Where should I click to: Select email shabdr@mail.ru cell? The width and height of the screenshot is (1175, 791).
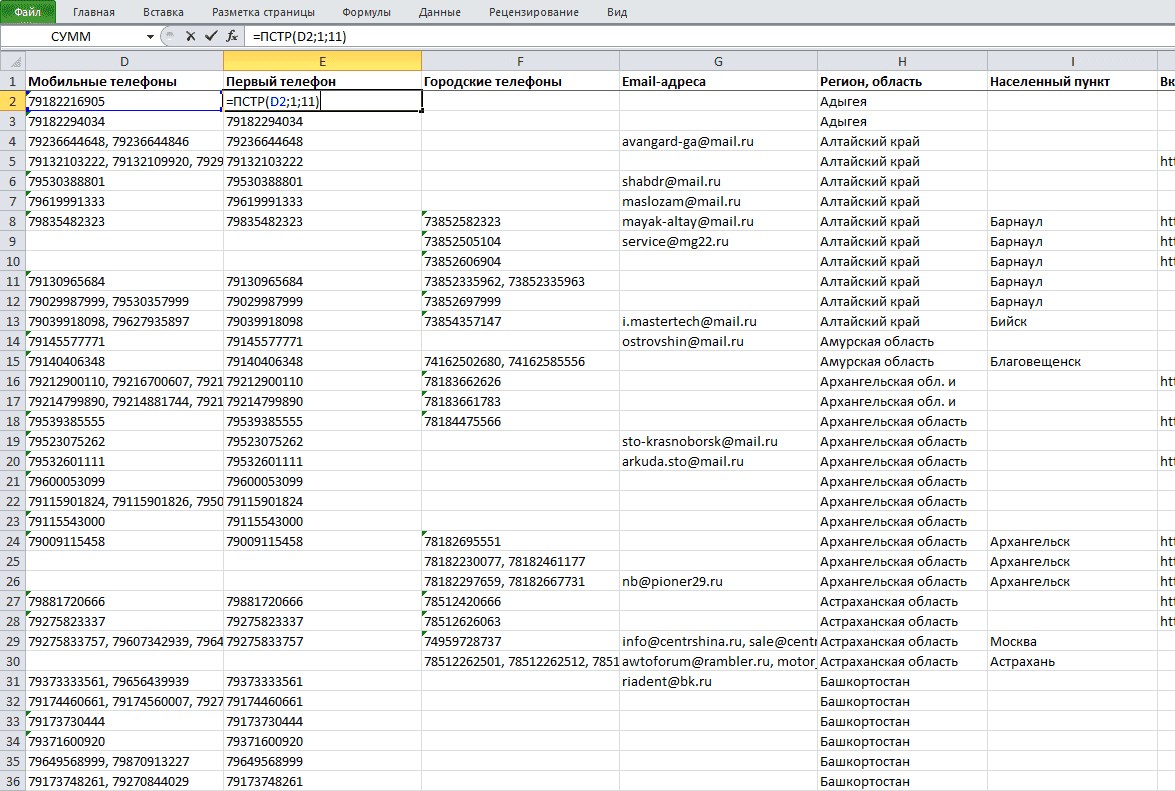tap(718, 181)
